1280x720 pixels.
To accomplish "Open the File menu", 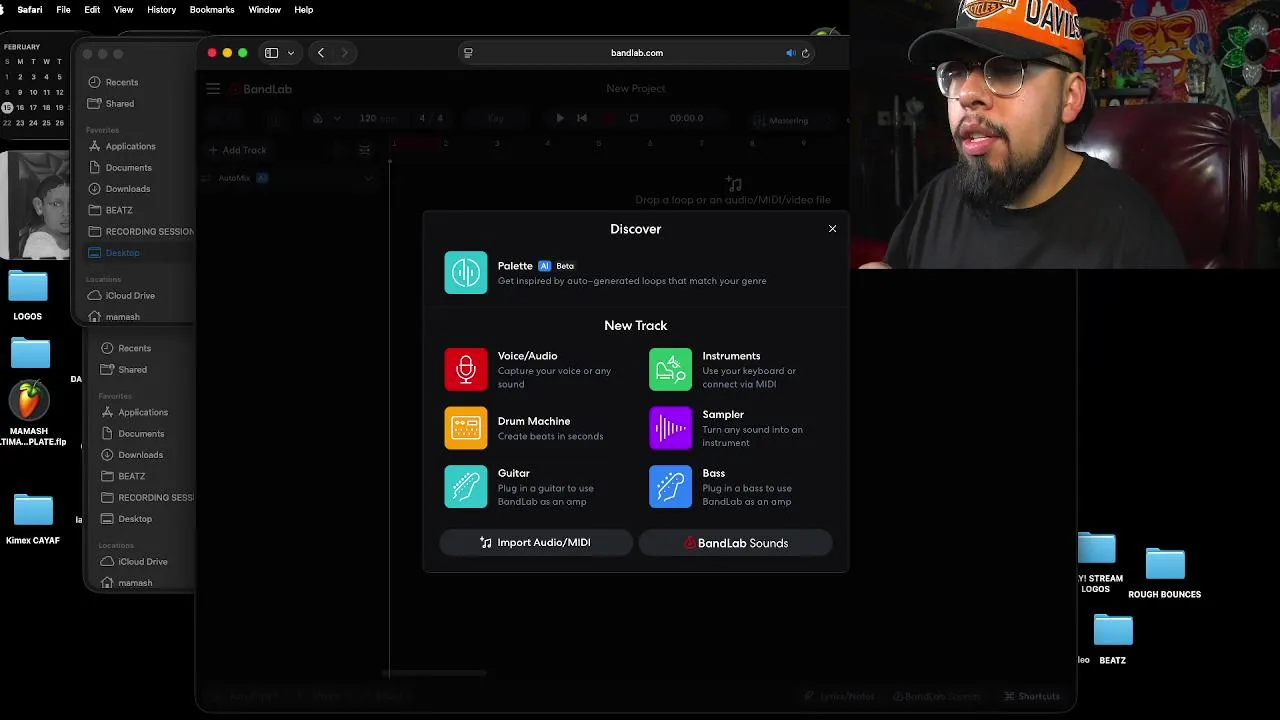I will (63, 9).
